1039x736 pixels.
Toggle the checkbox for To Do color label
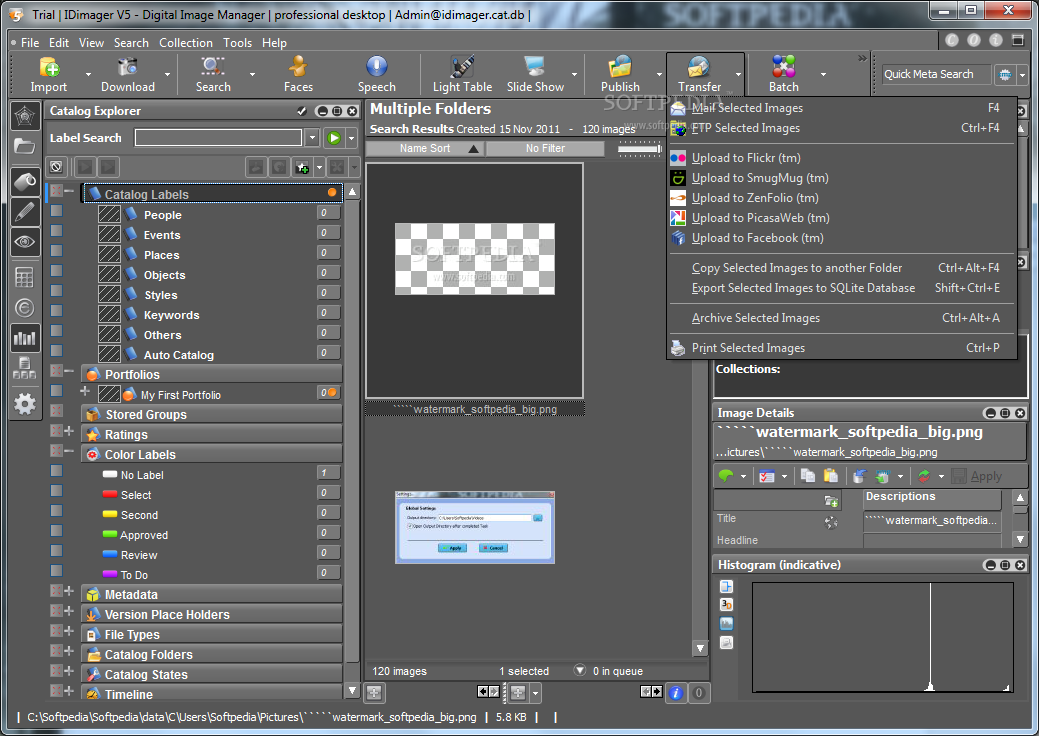[56, 570]
